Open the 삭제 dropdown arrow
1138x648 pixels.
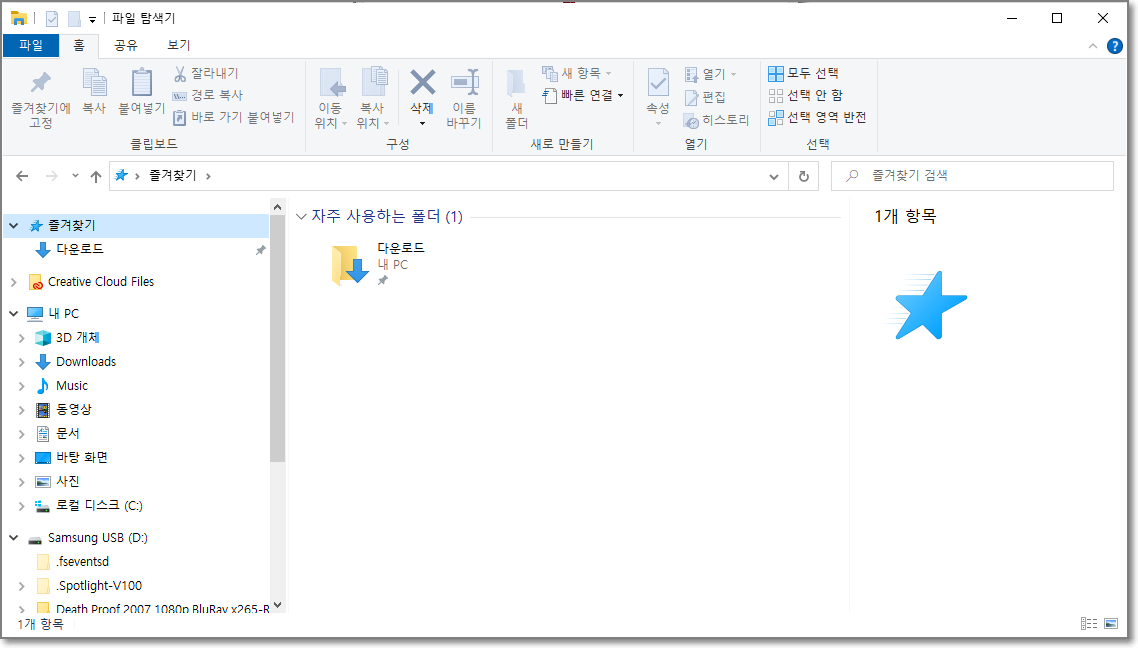coord(422,123)
